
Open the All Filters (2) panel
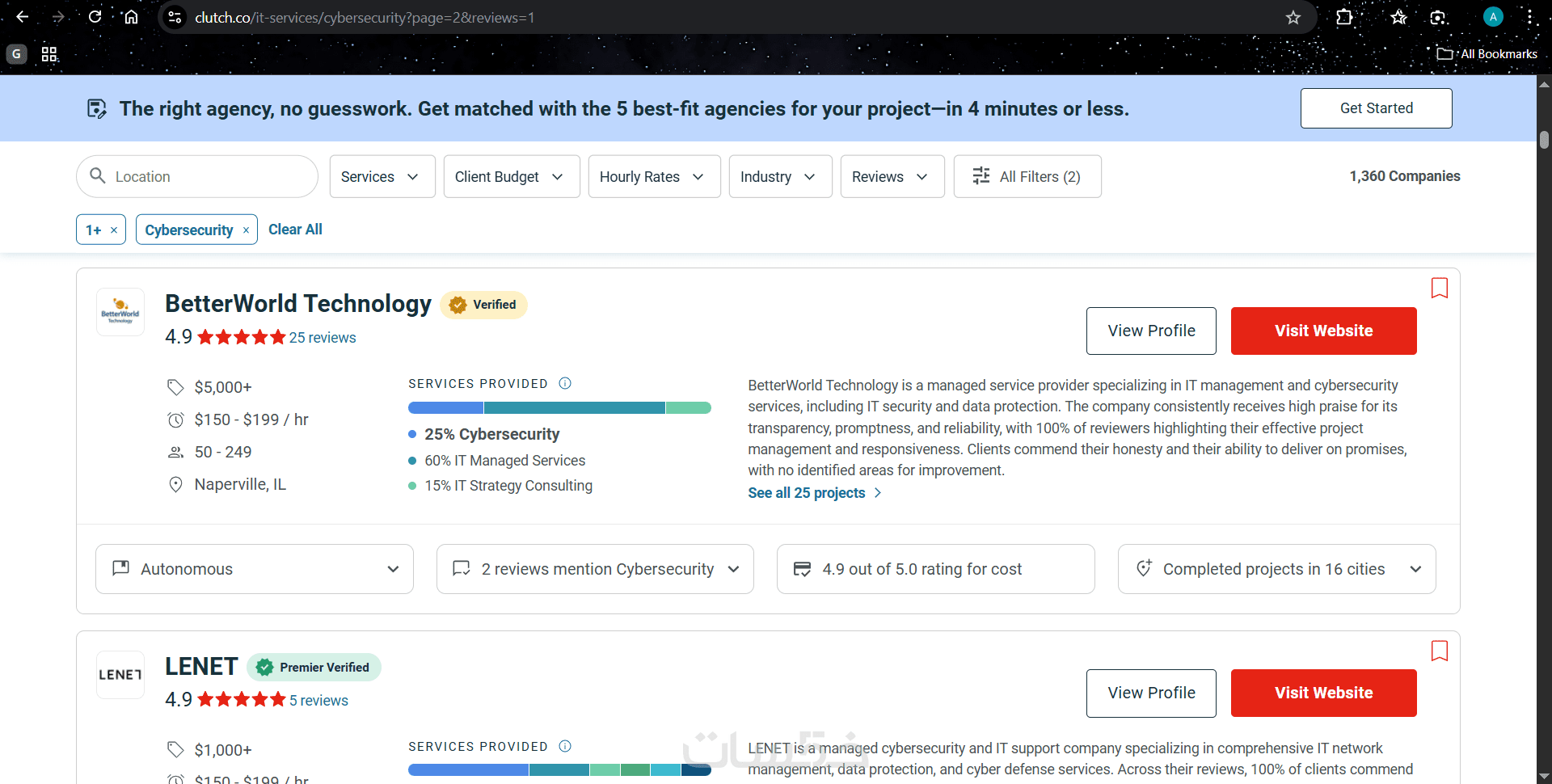click(1027, 176)
